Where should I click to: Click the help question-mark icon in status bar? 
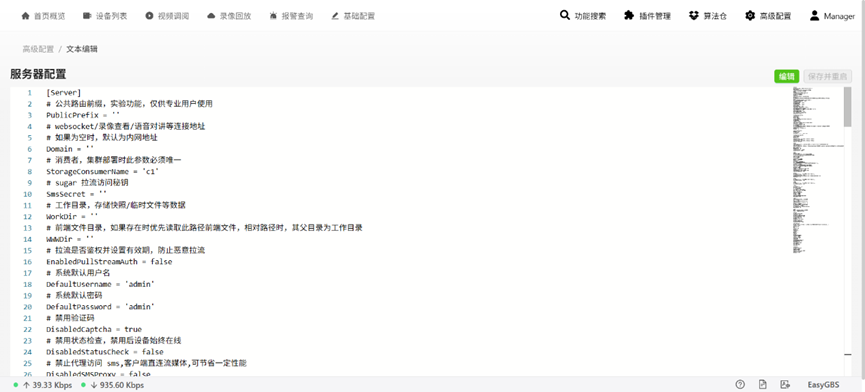(x=740, y=385)
